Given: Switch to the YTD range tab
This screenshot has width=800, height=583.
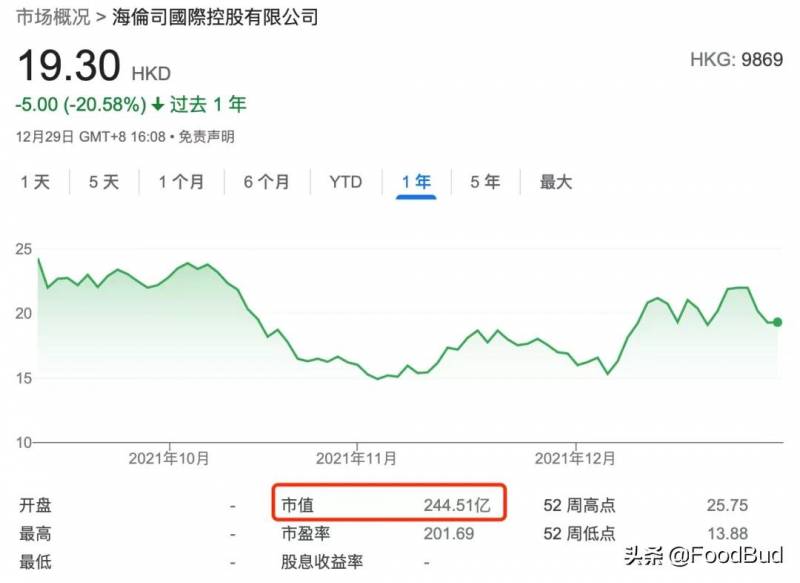Looking at the screenshot, I should (345, 182).
